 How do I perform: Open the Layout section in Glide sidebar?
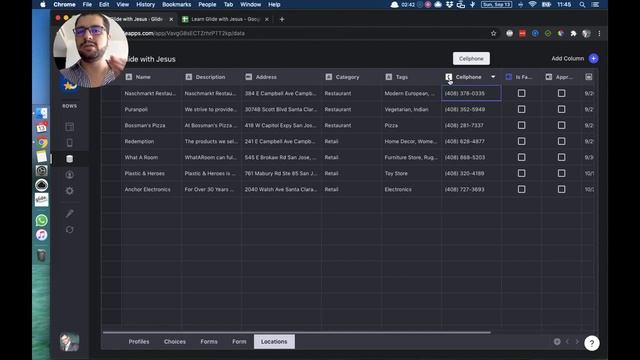click(x=69, y=127)
